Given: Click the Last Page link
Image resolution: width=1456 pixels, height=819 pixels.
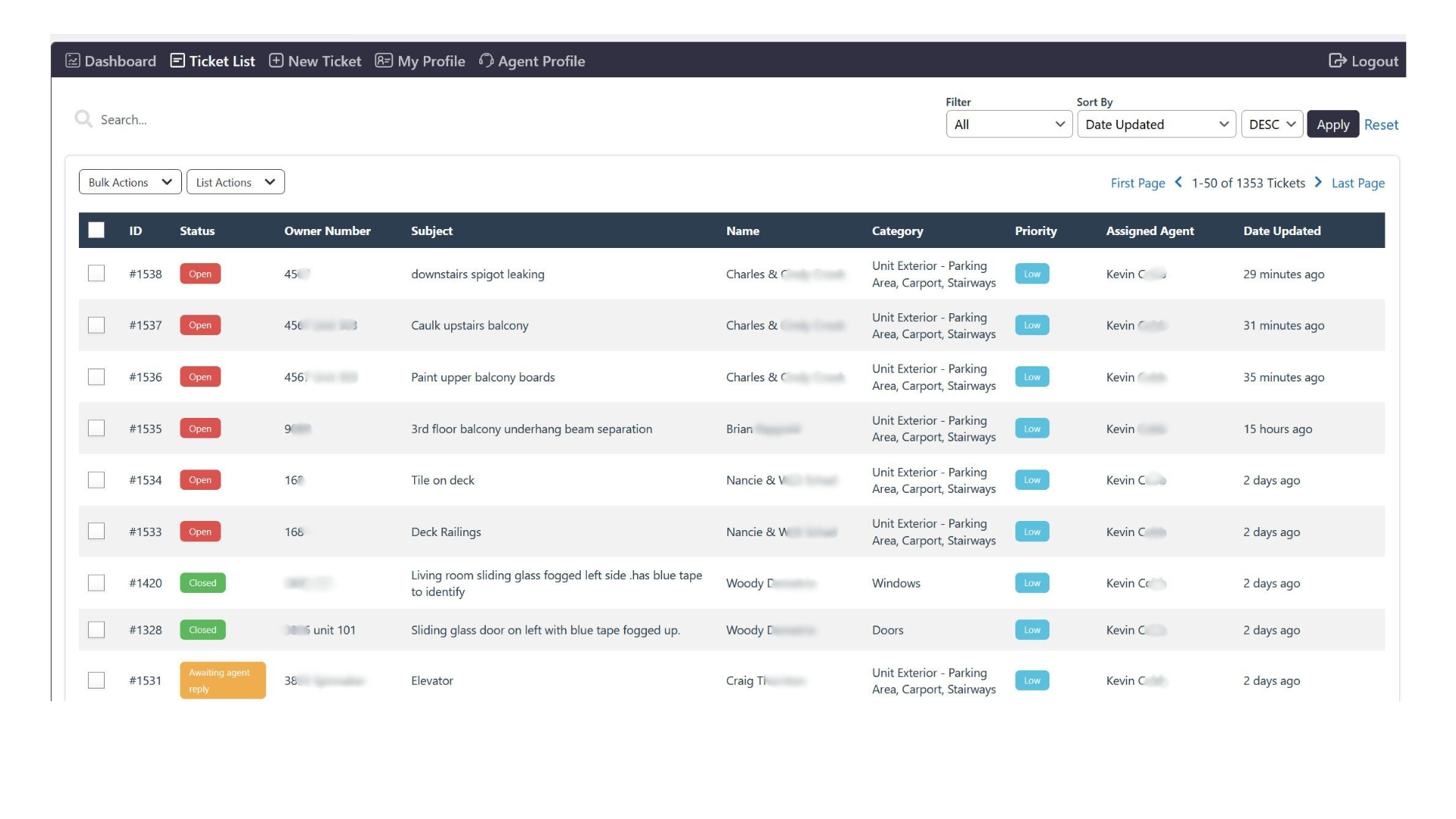Looking at the screenshot, I should [x=1357, y=183].
